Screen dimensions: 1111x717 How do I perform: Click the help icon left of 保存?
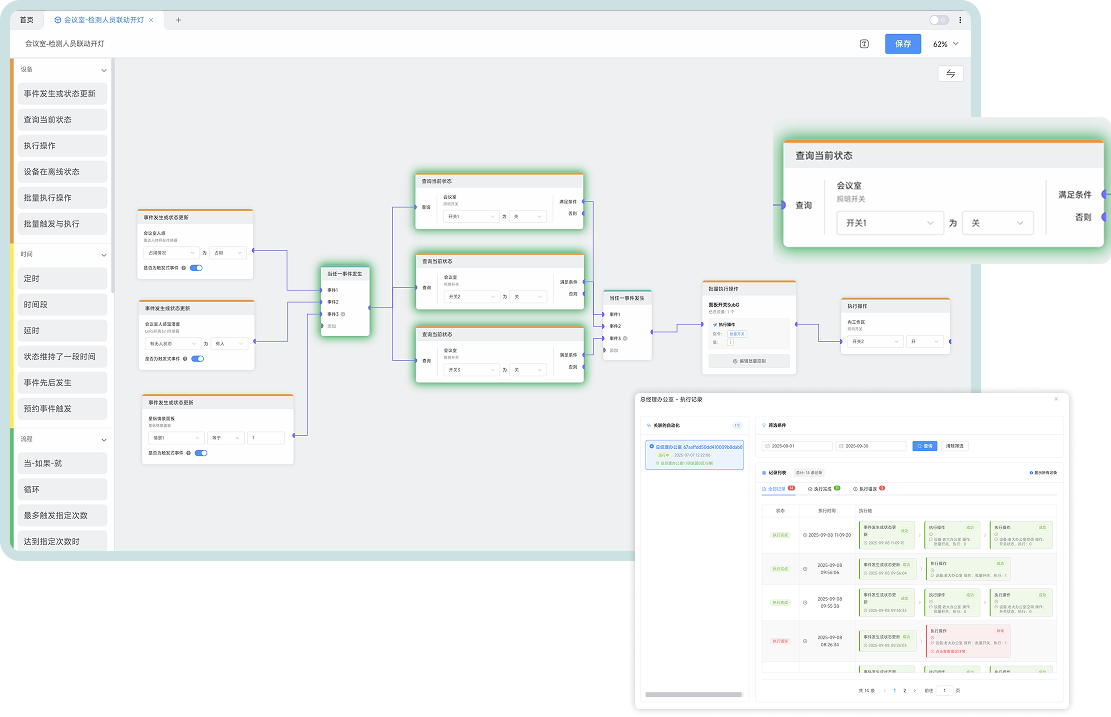click(x=864, y=44)
